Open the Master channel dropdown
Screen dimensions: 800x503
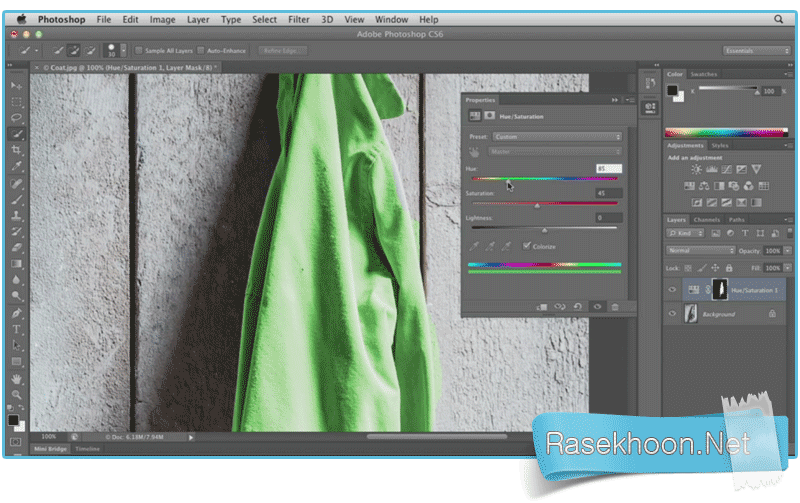coord(555,152)
